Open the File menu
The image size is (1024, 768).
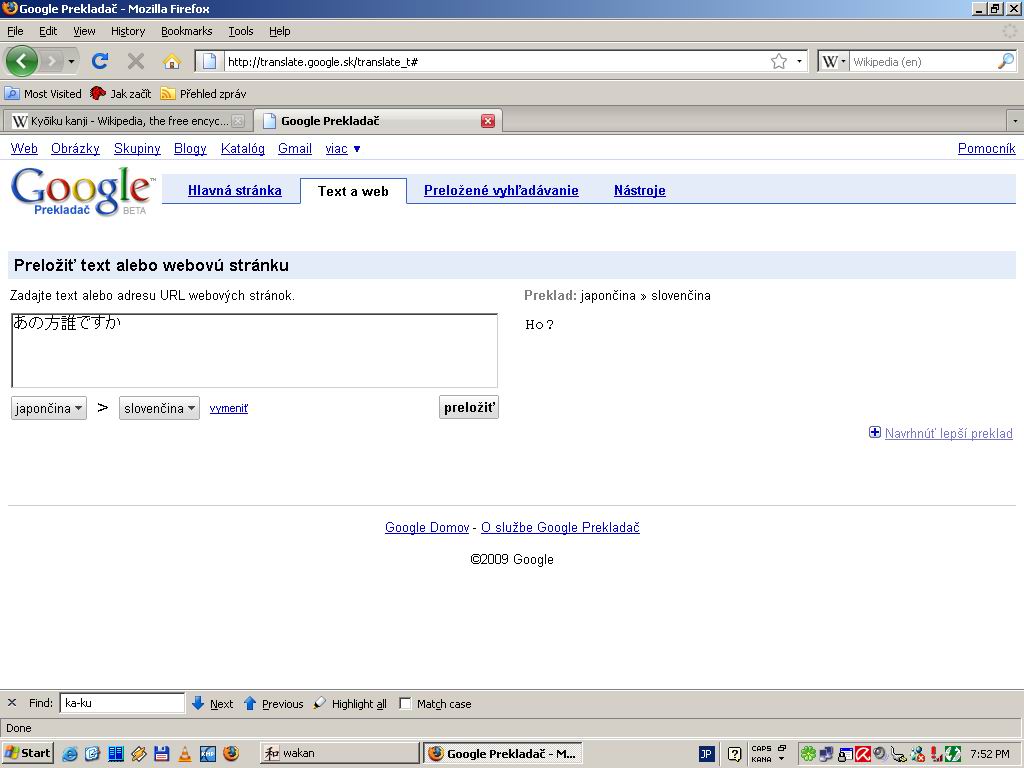15,31
